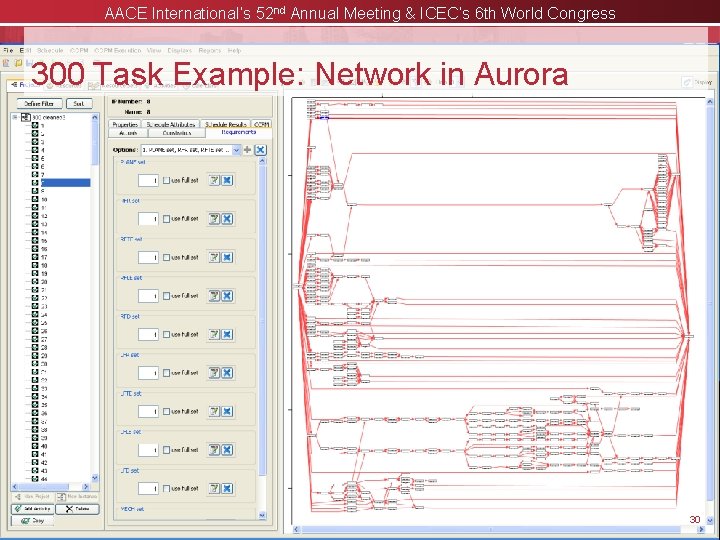Click the Define Filter button
The width and height of the screenshot is (720, 540).
click(39, 104)
